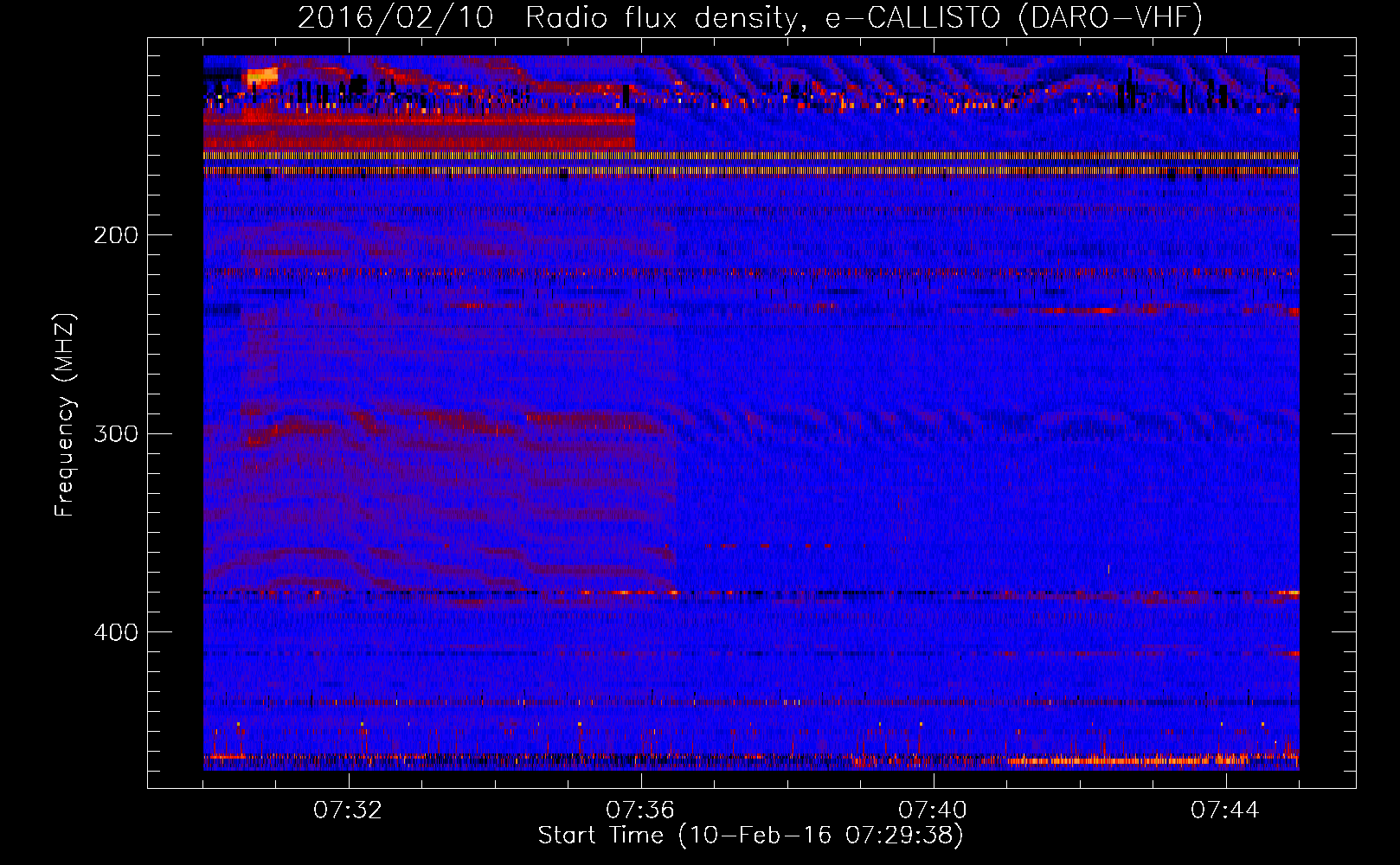
Task: Click the 07:32 time tick label
Action: coord(348,811)
